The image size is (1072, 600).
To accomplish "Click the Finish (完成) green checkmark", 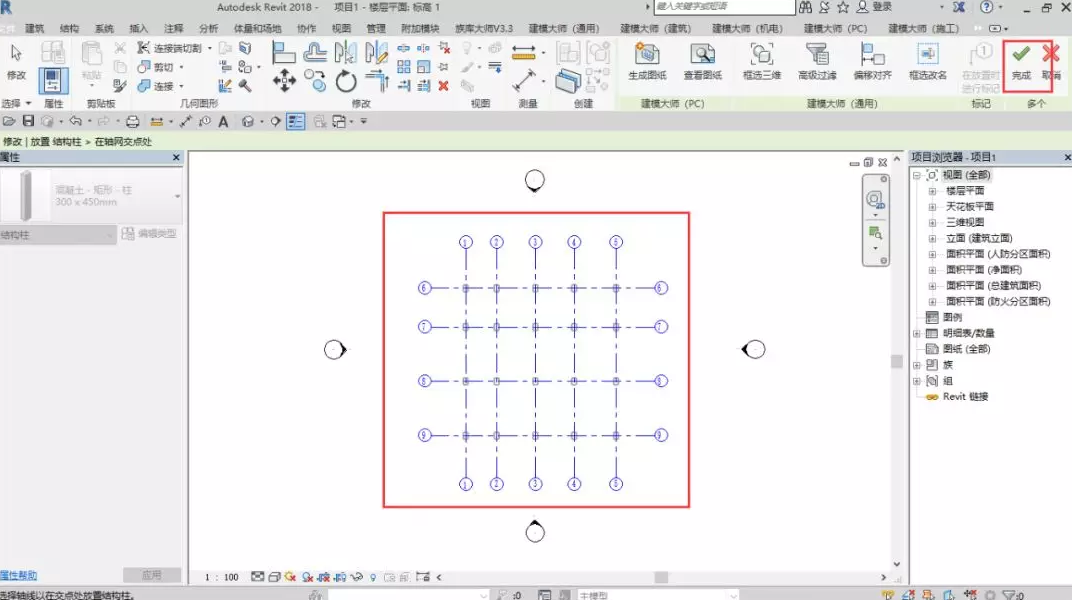I will pyautogui.click(x=1021, y=62).
